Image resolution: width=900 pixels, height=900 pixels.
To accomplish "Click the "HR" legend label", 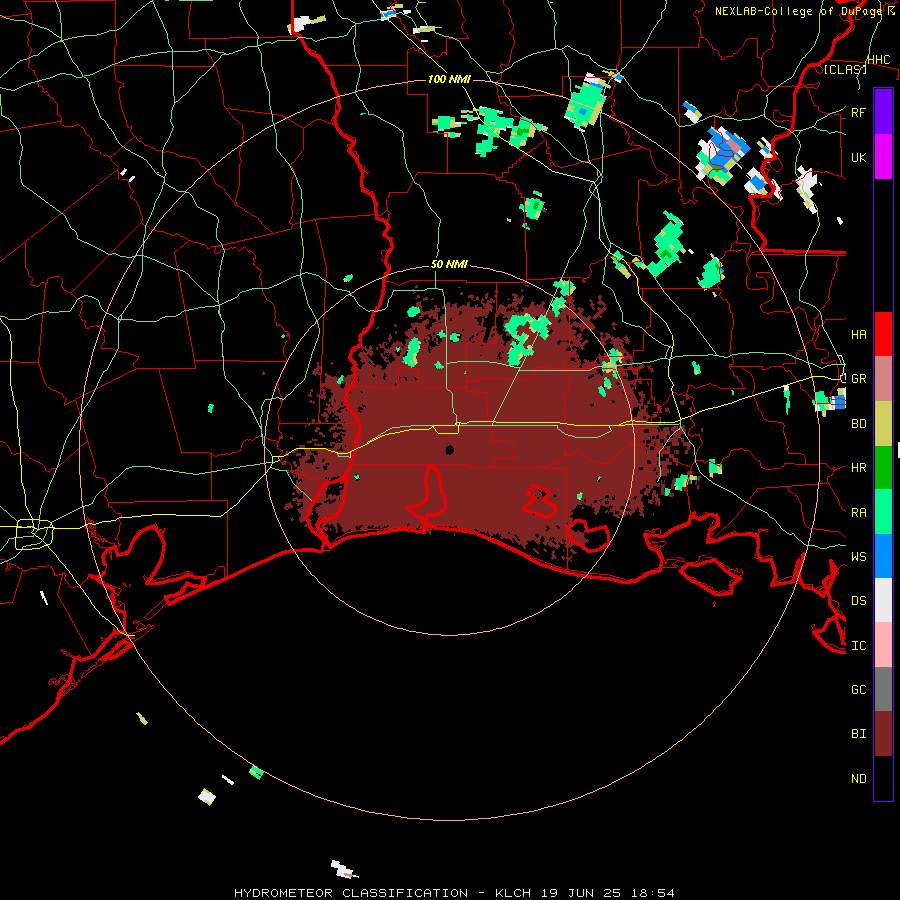I will [858, 468].
